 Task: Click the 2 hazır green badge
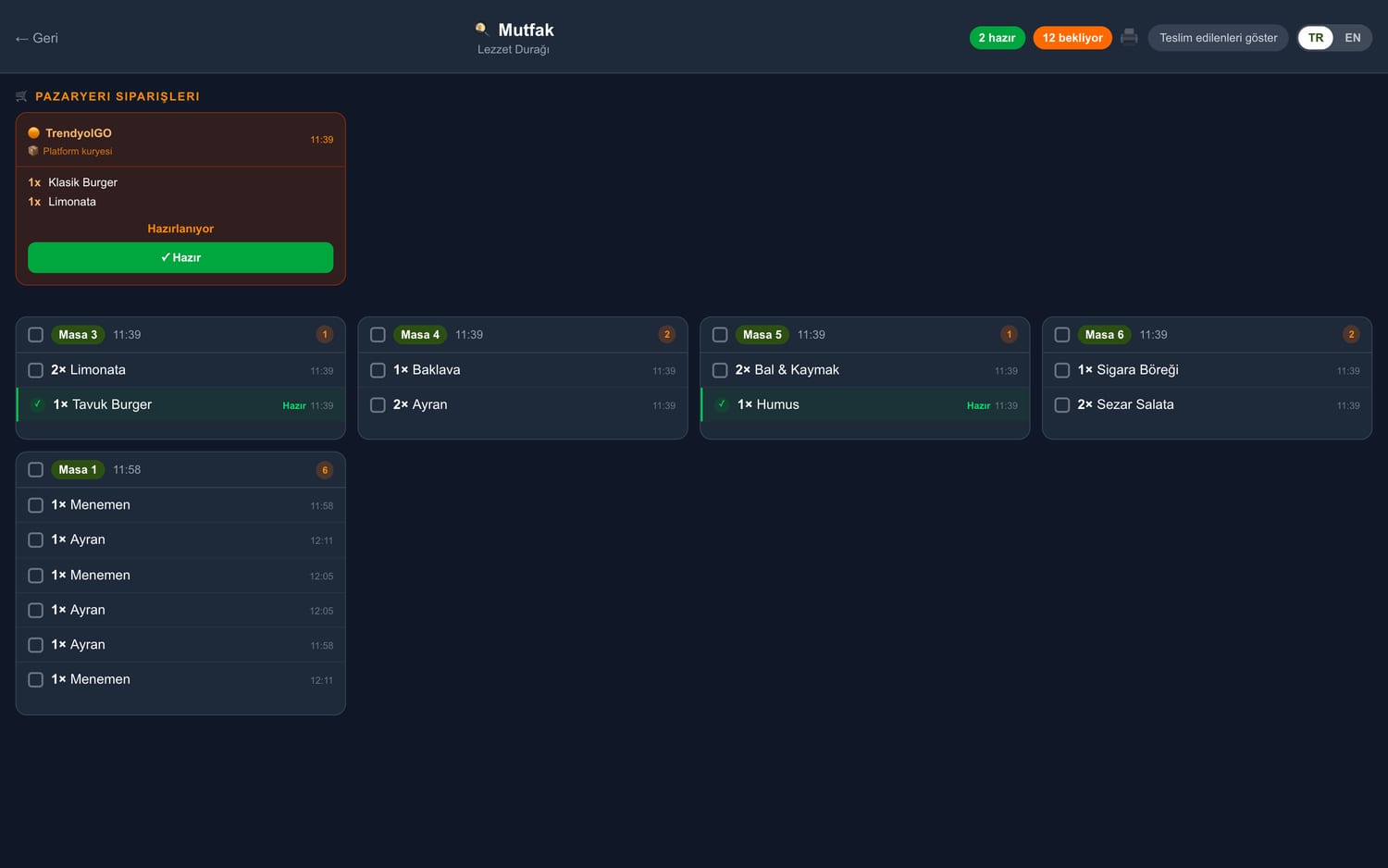pos(997,38)
